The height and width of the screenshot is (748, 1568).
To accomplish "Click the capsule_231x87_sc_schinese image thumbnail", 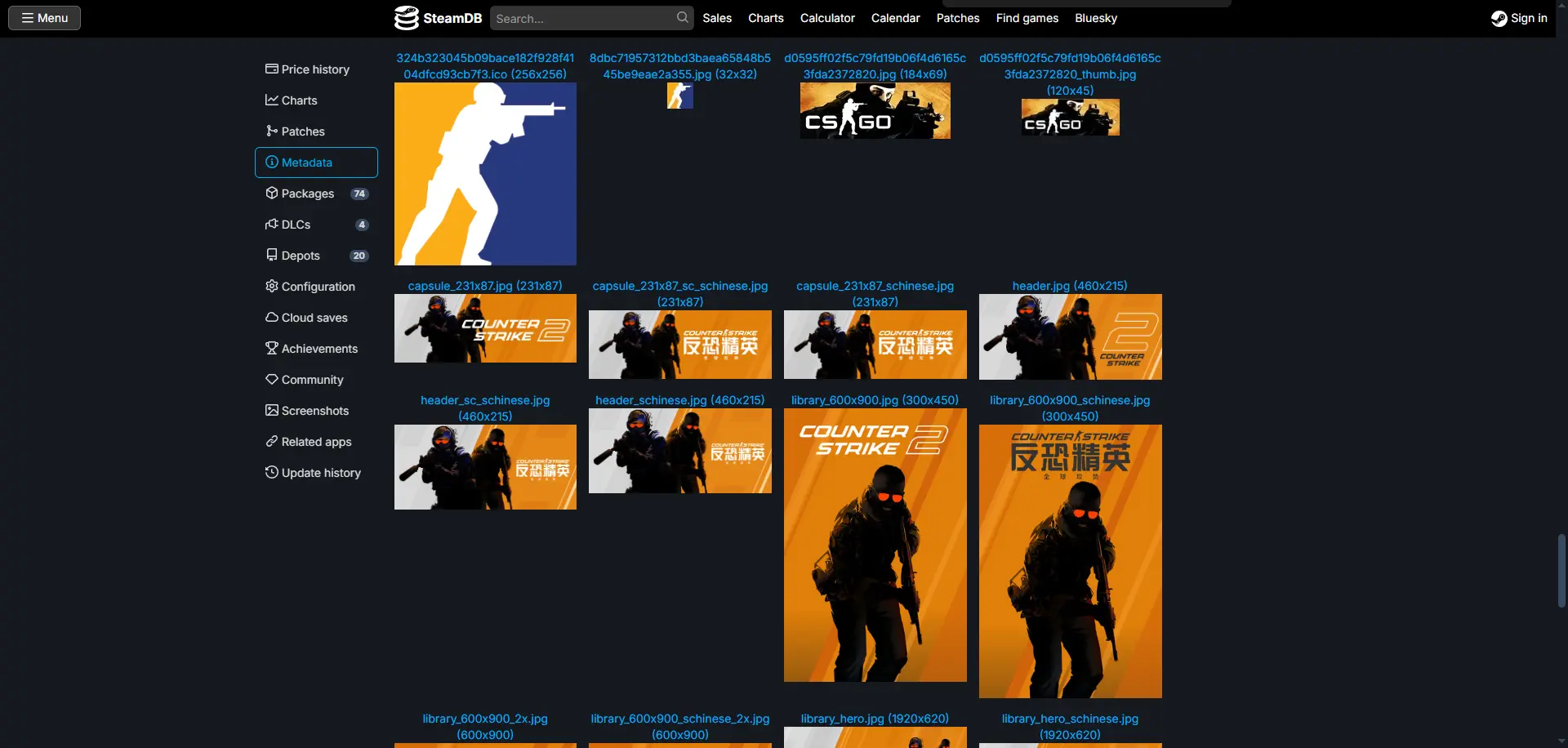I will pos(680,345).
